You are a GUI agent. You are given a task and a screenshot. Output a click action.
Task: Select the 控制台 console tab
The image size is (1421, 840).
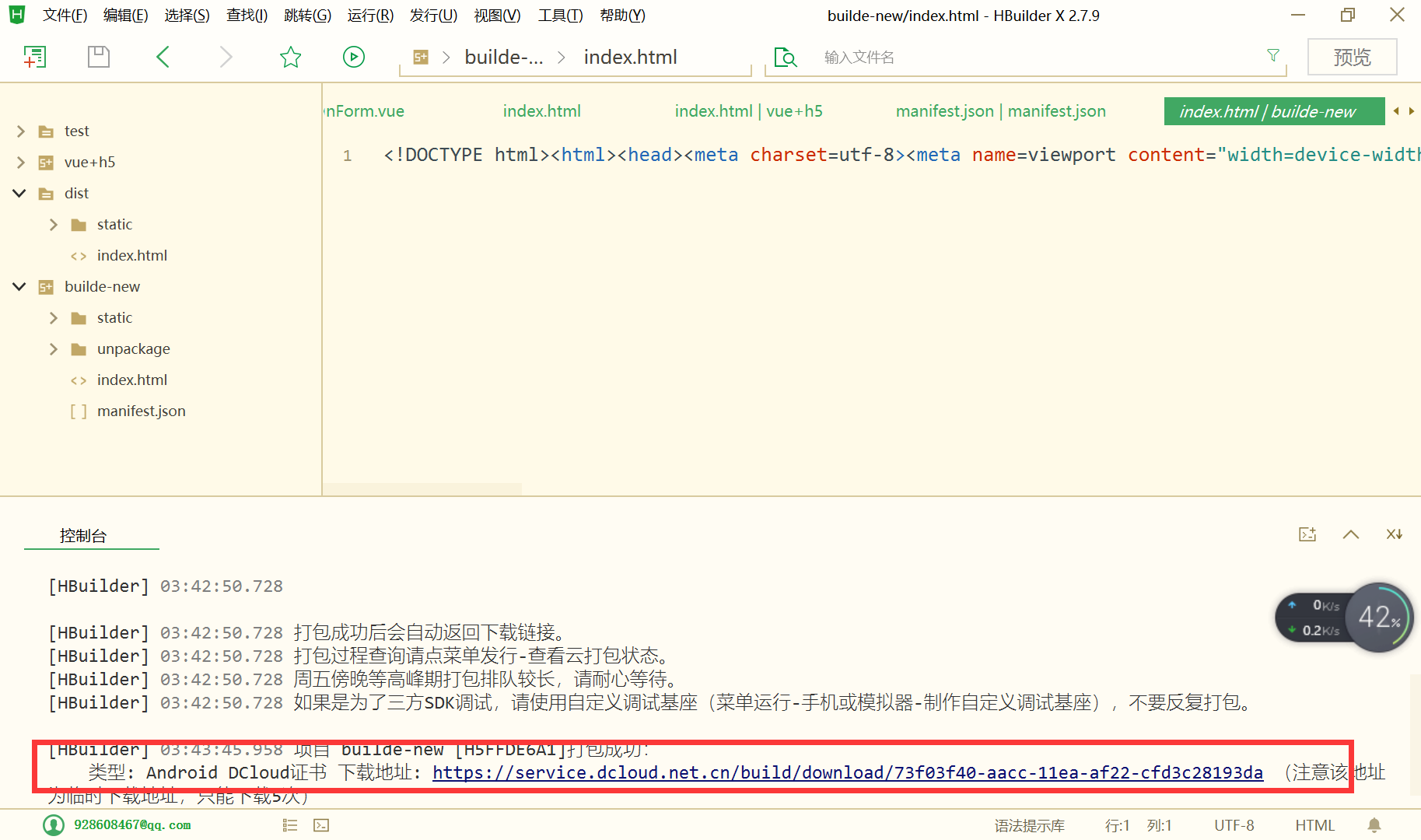(83, 536)
